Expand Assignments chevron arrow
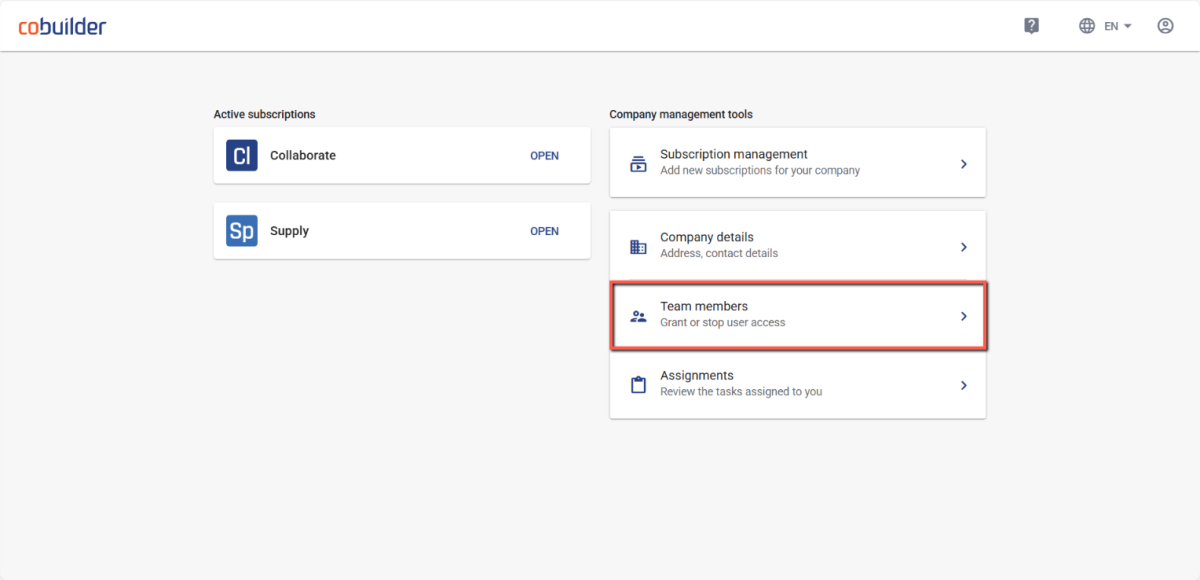1200x580 pixels. 964,385
